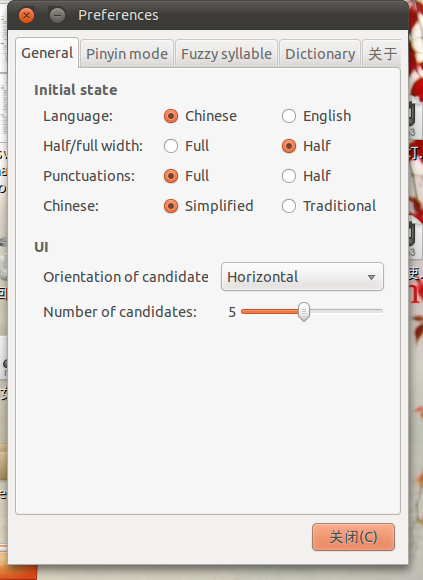This screenshot has height=580, width=423.
Task: Select the General tab
Action: pyautogui.click(x=47, y=53)
